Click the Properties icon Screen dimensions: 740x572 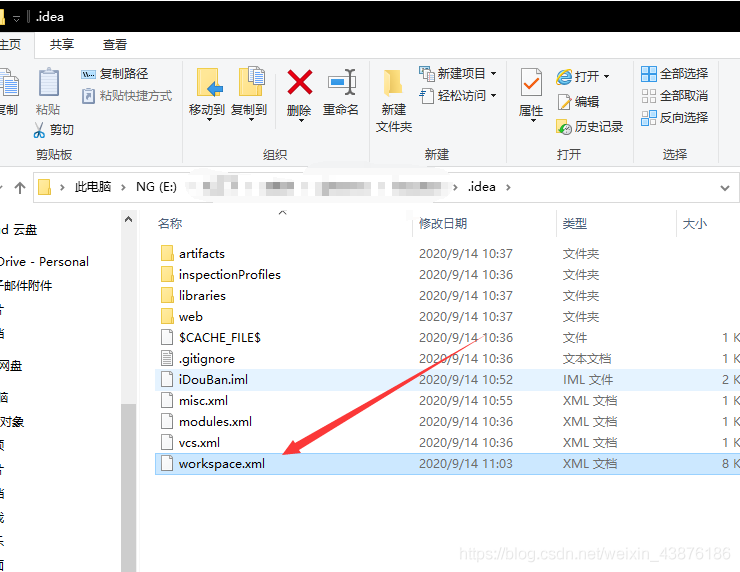[x=531, y=83]
